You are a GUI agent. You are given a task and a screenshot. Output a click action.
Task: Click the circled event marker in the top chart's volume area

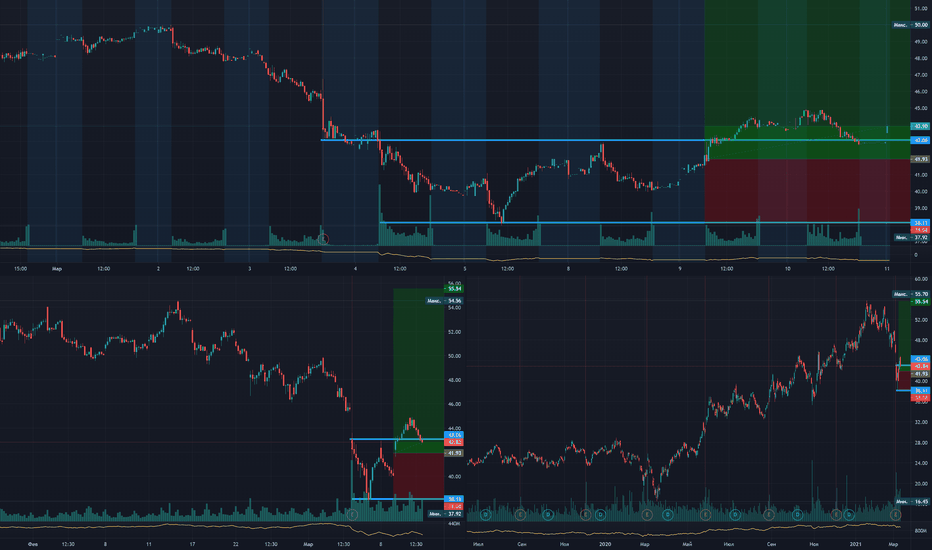[x=323, y=239]
